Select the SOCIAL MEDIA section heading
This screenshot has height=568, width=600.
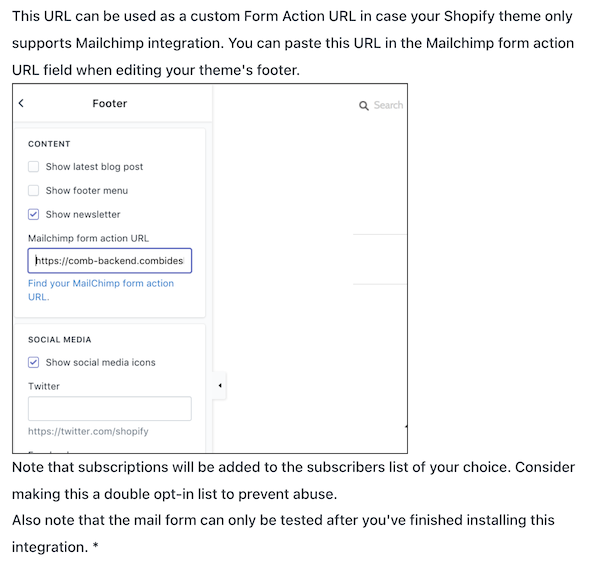pos(60,340)
